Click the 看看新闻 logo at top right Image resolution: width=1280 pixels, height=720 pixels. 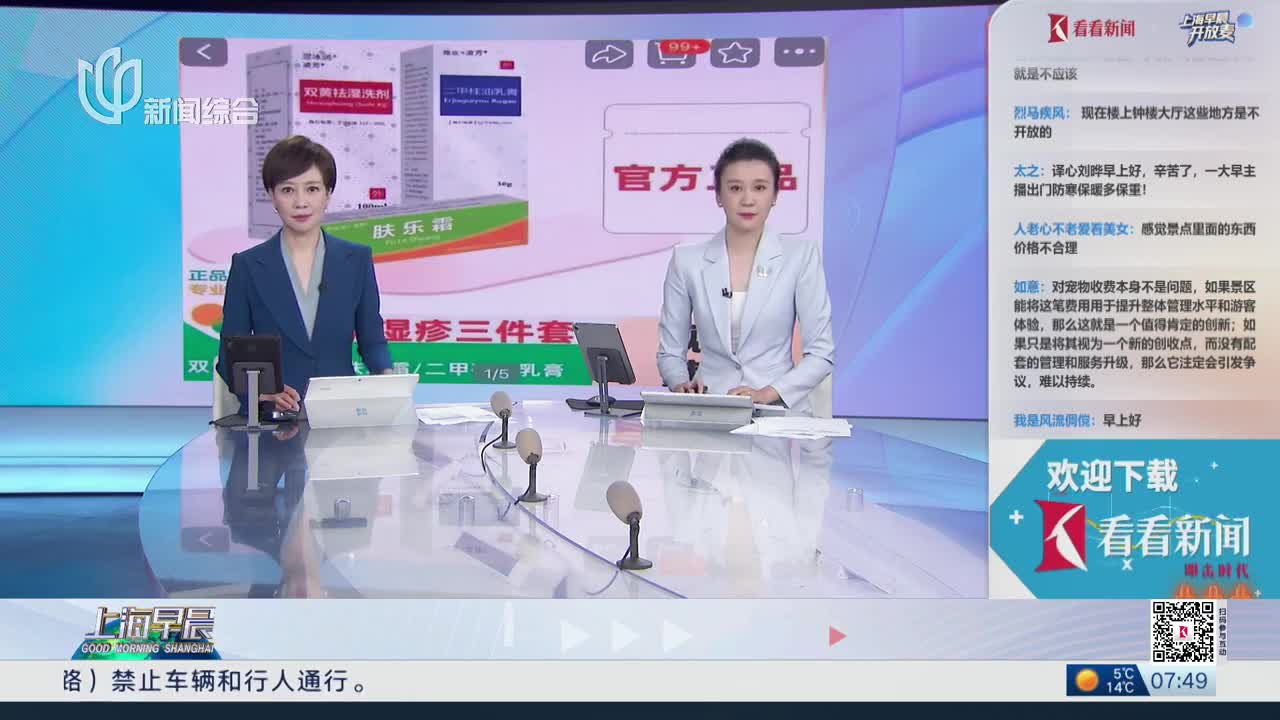point(1091,28)
